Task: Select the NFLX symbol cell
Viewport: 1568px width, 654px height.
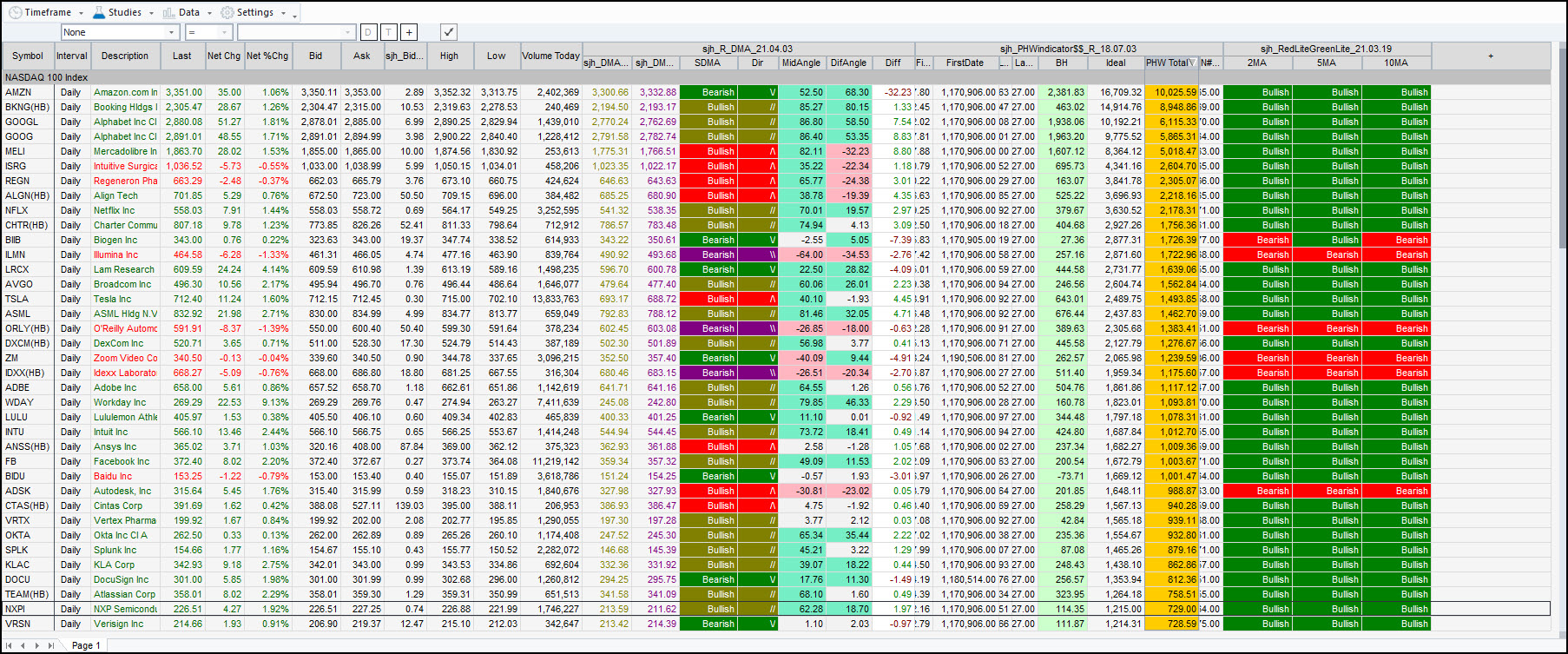Action: coord(28,210)
